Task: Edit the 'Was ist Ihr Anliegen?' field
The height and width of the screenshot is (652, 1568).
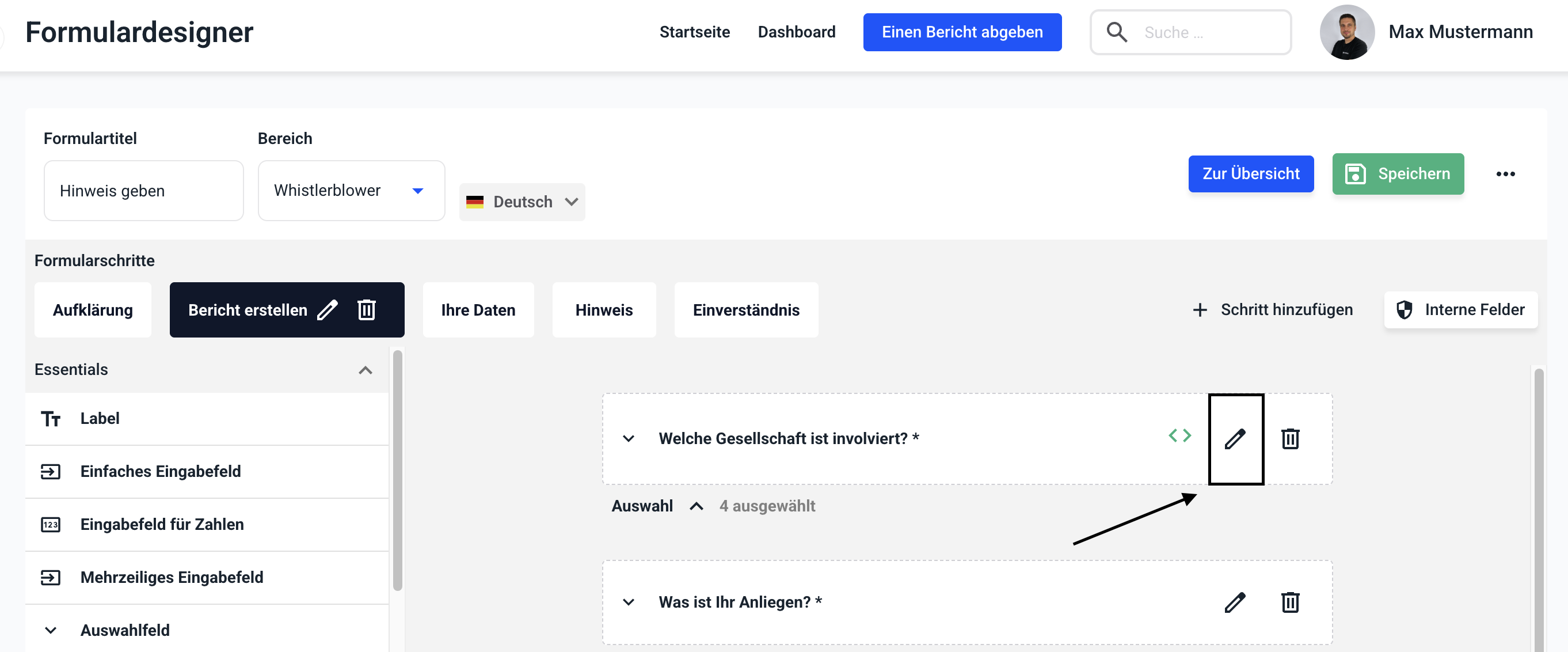Action: pos(1235,602)
